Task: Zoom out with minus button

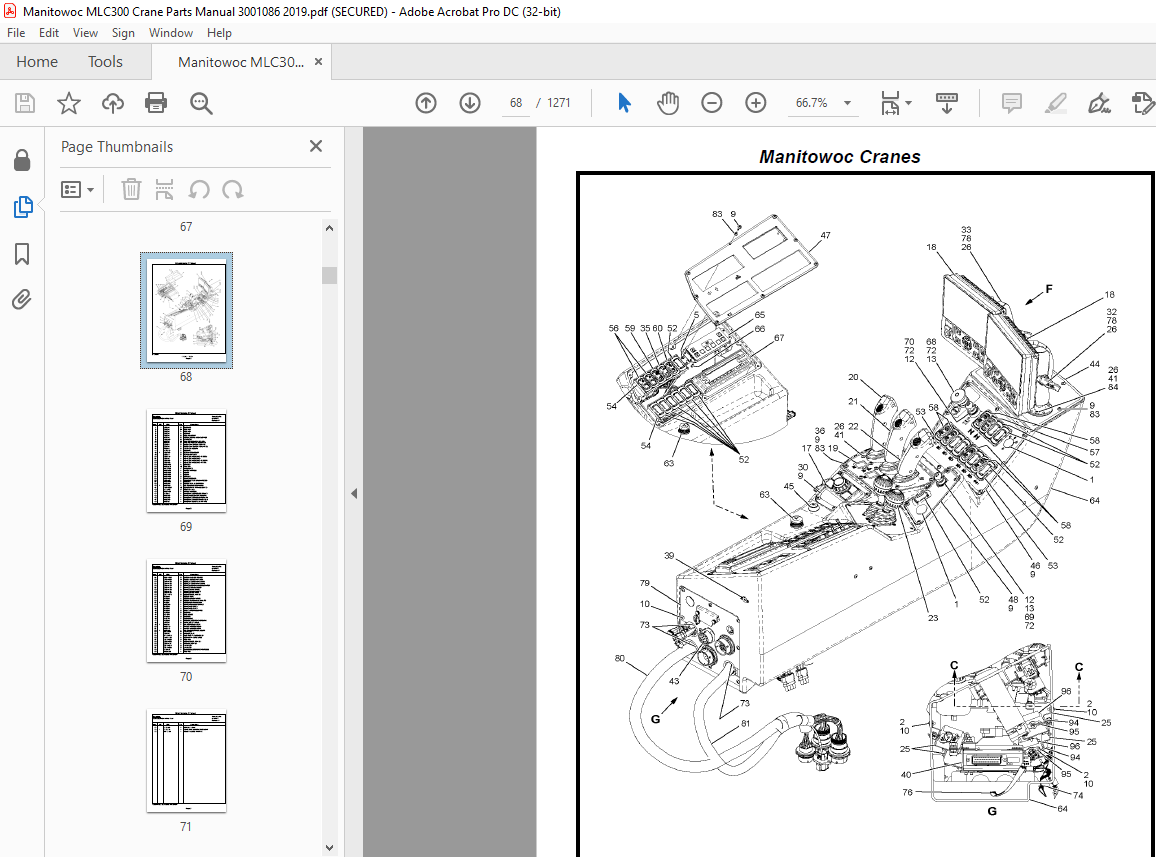Action: (711, 103)
